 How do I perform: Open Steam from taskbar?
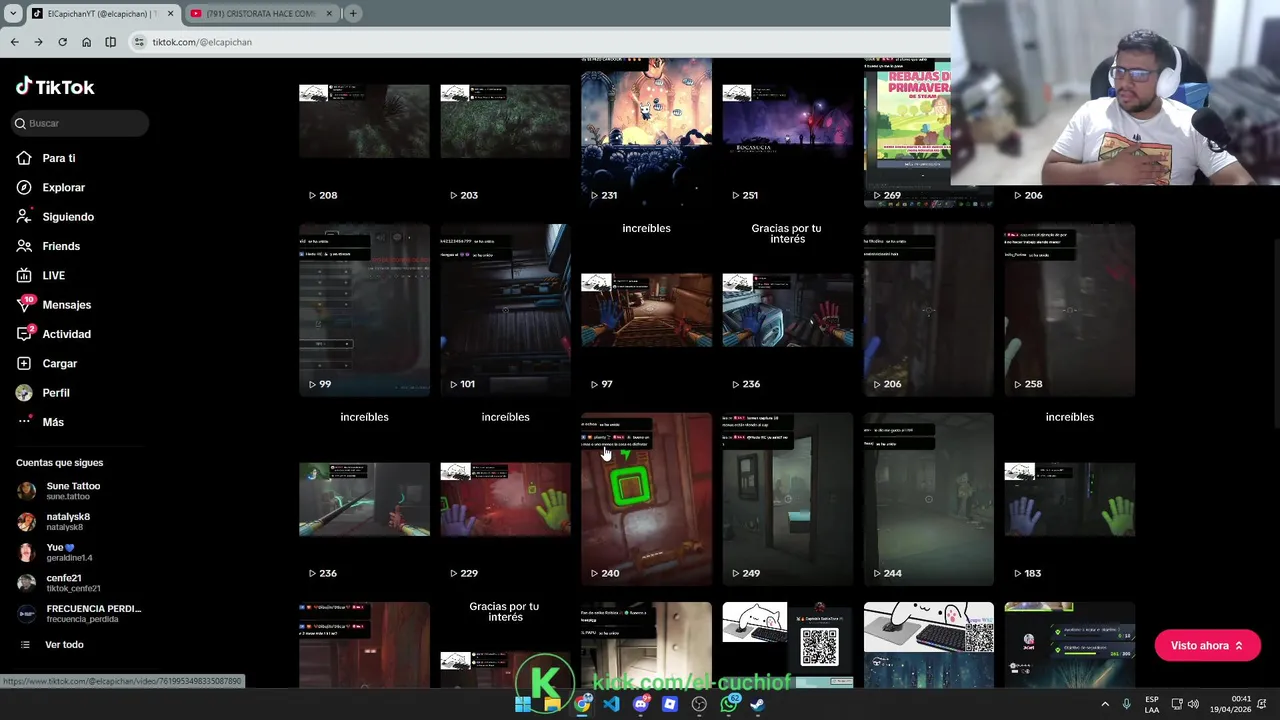(758, 704)
